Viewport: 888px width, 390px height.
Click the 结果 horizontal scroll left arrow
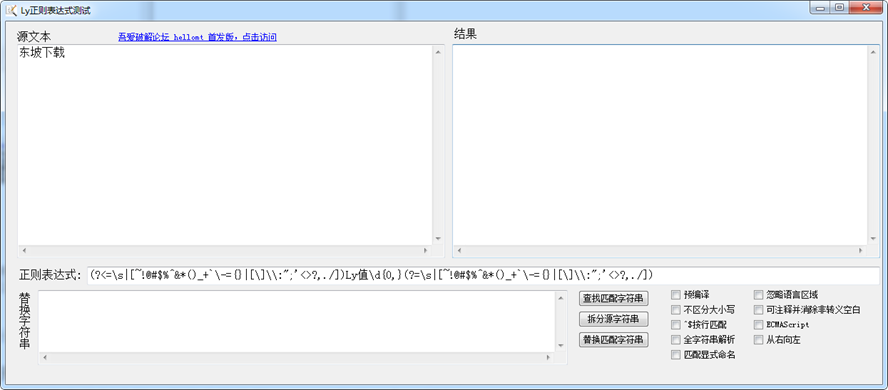[459, 250]
